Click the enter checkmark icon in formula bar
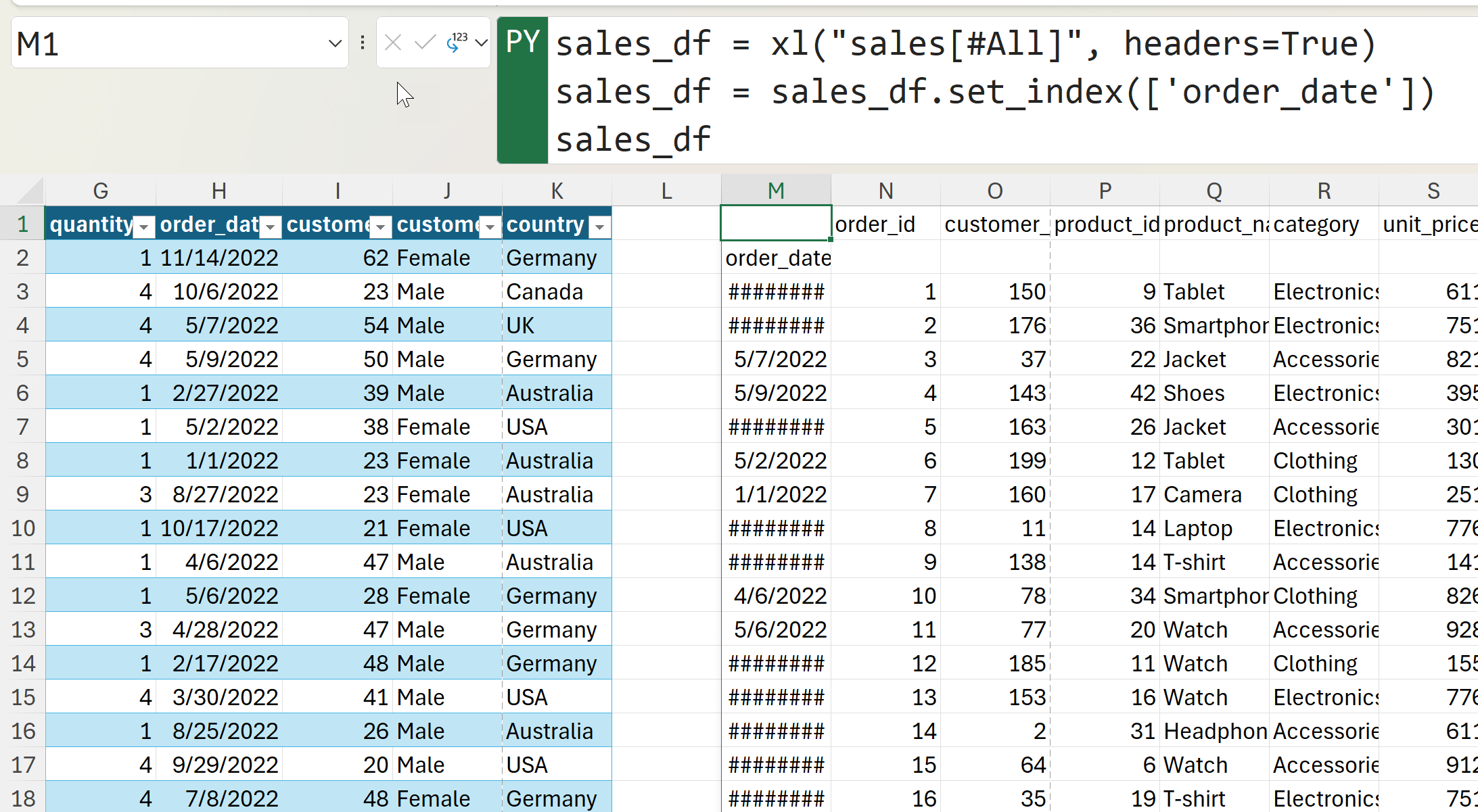The height and width of the screenshot is (812, 1478). coord(425,43)
